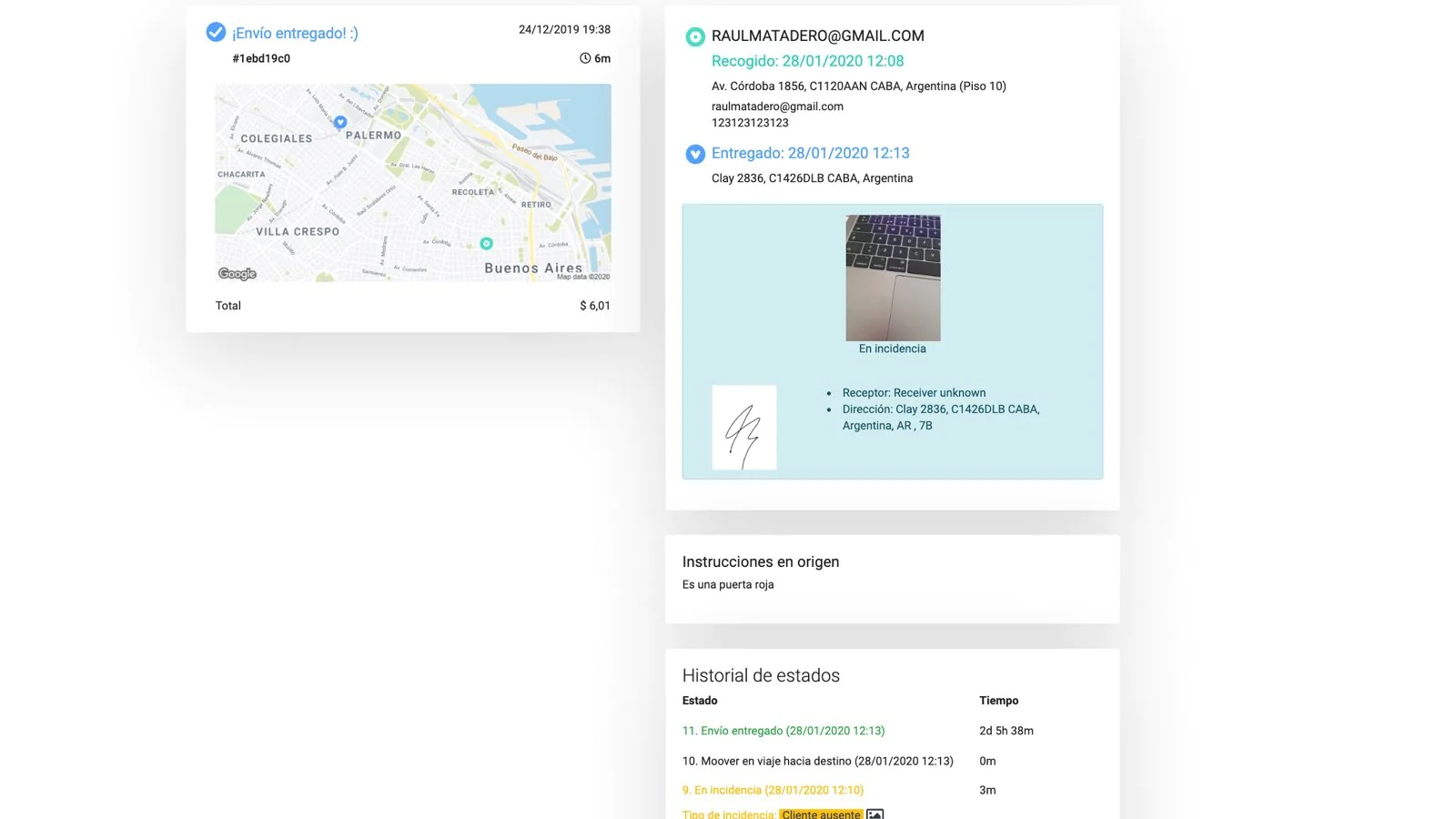The image size is (1456, 819).
Task: Click the blue delivered checkmark icon
Action: tap(216, 33)
